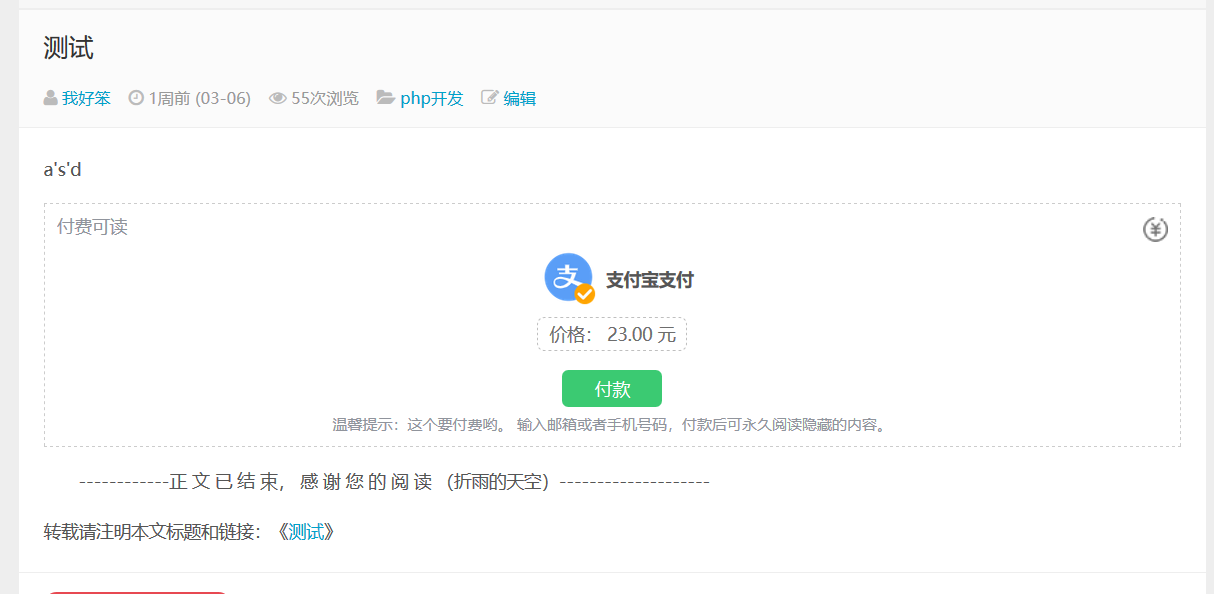Click the post title 测试 heading
Viewport: 1214px width, 594px height.
(x=69, y=47)
